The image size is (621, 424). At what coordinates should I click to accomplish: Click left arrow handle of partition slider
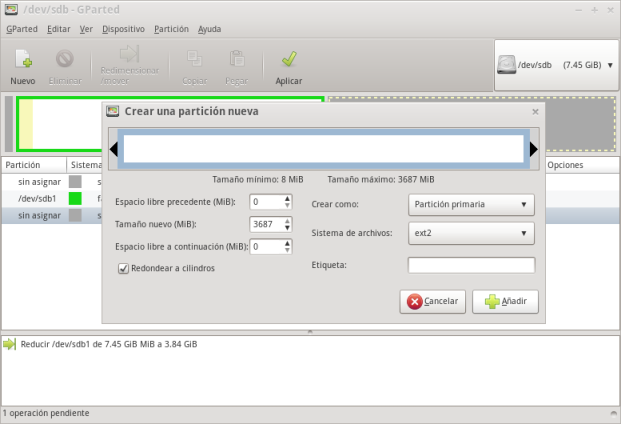click(x=114, y=149)
